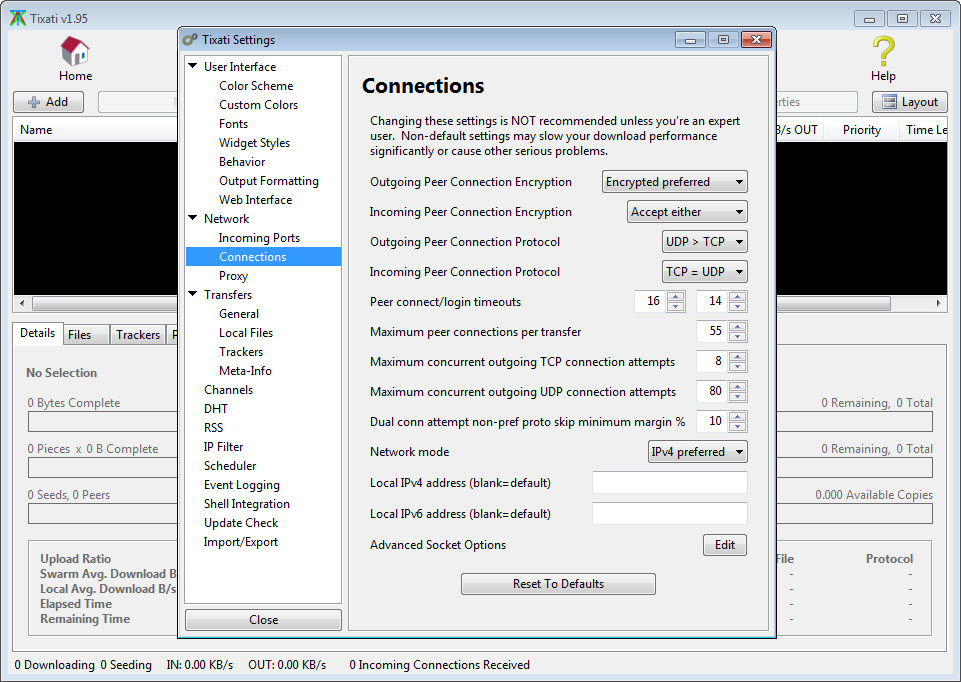
Task: Open Meta-Info settings page
Action: (245, 371)
